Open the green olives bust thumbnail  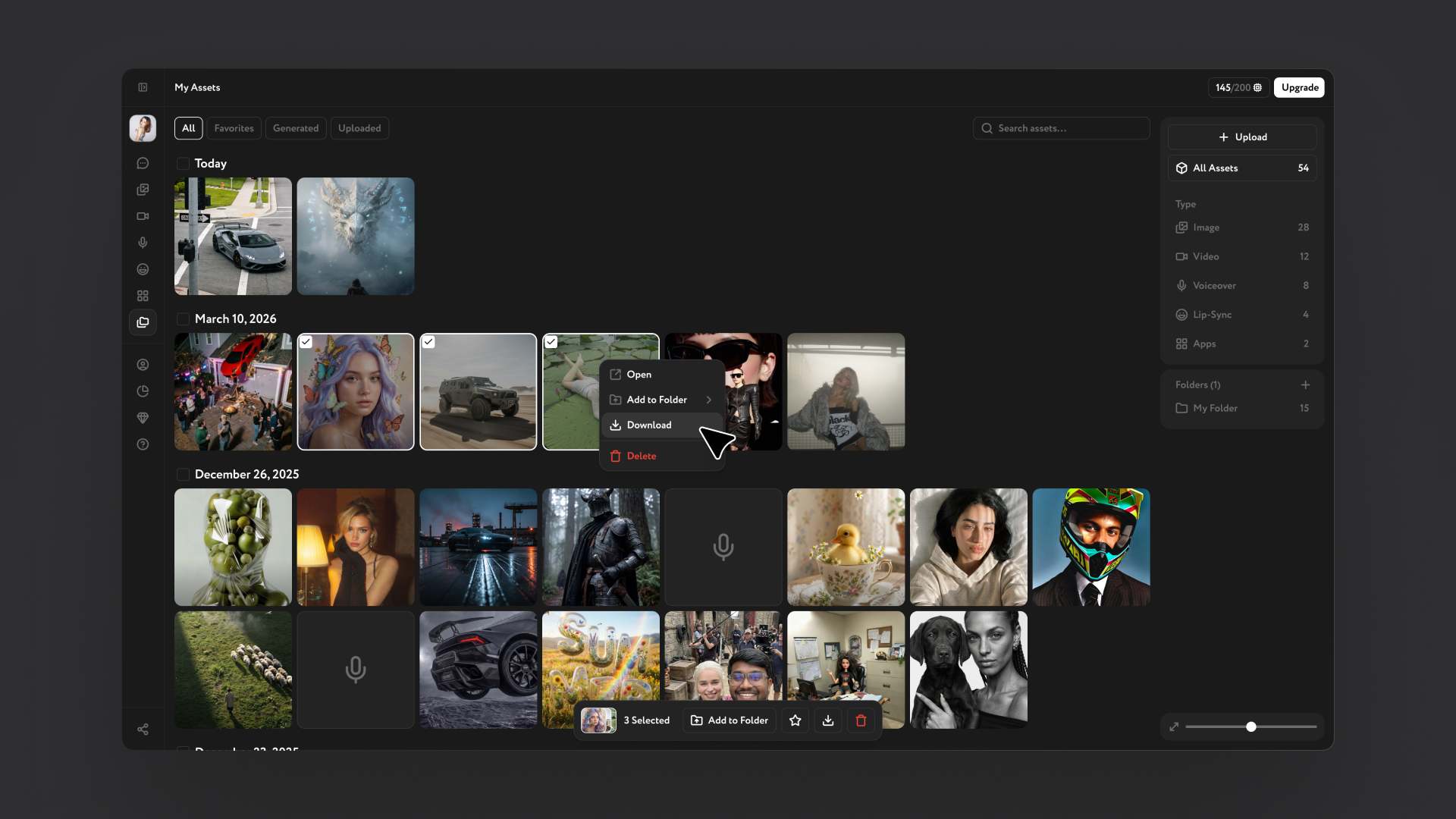[233, 548]
